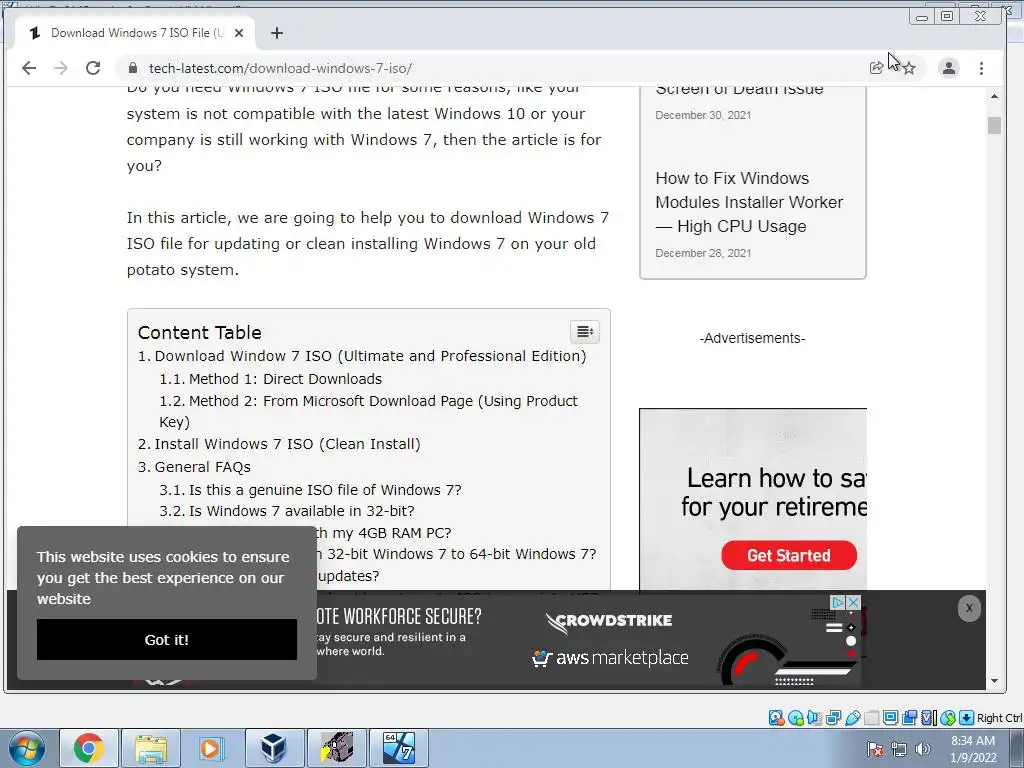The image size is (1024, 768).
Task: Jump to Method 2: From Microsoft Download Page
Action: click(368, 411)
